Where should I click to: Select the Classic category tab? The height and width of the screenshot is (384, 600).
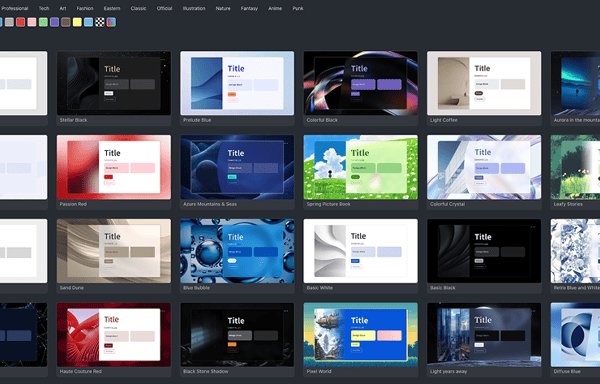[138, 8]
